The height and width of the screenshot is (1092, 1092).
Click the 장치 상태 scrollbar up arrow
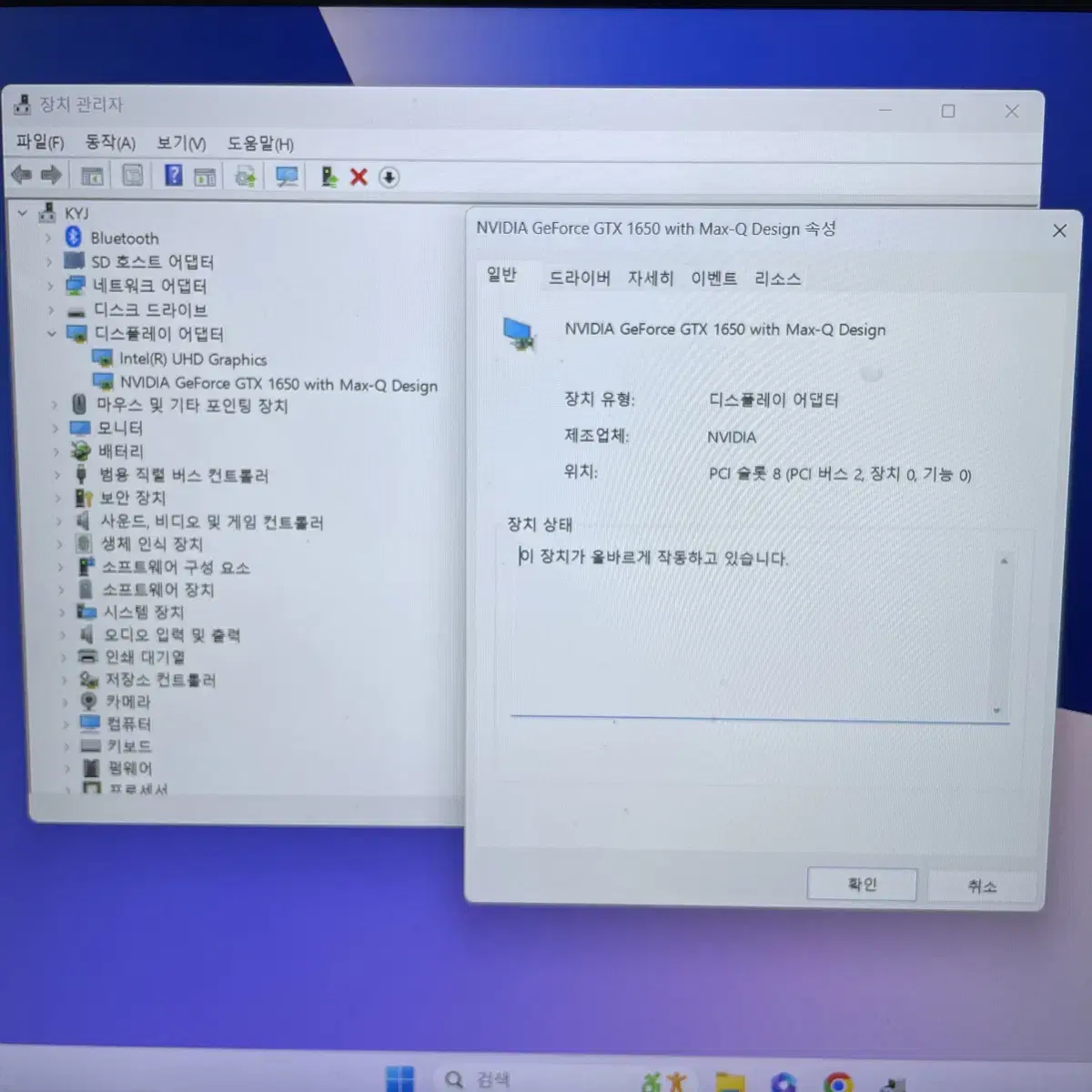click(1004, 561)
